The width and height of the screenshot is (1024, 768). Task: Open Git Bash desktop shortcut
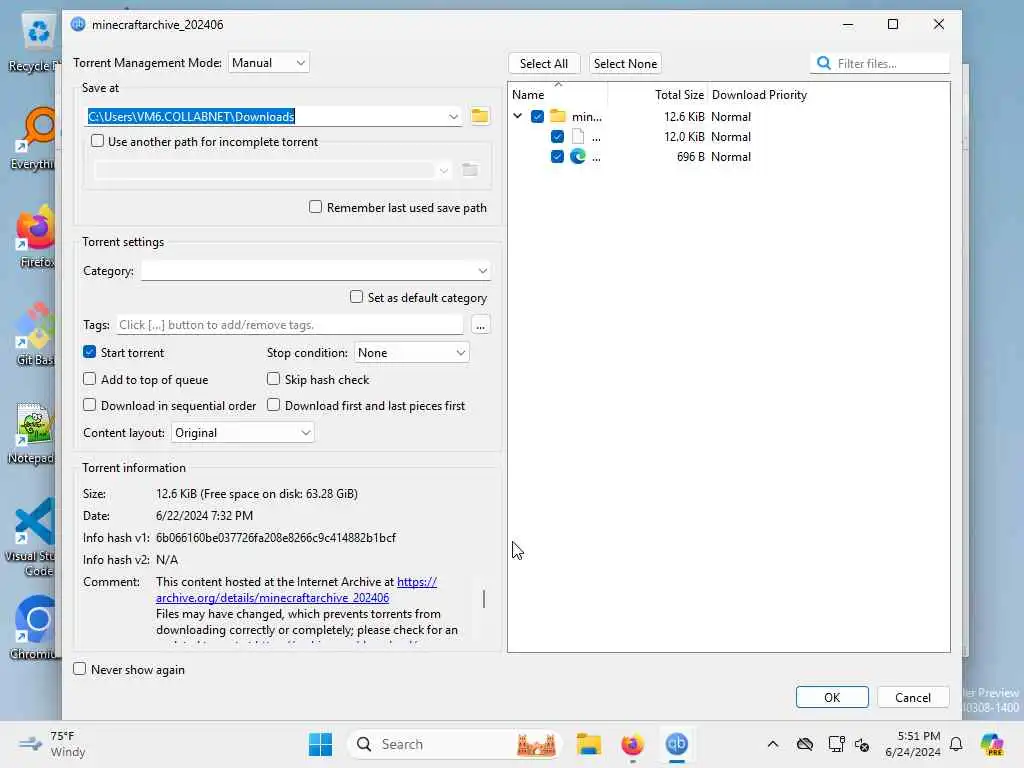click(35, 334)
